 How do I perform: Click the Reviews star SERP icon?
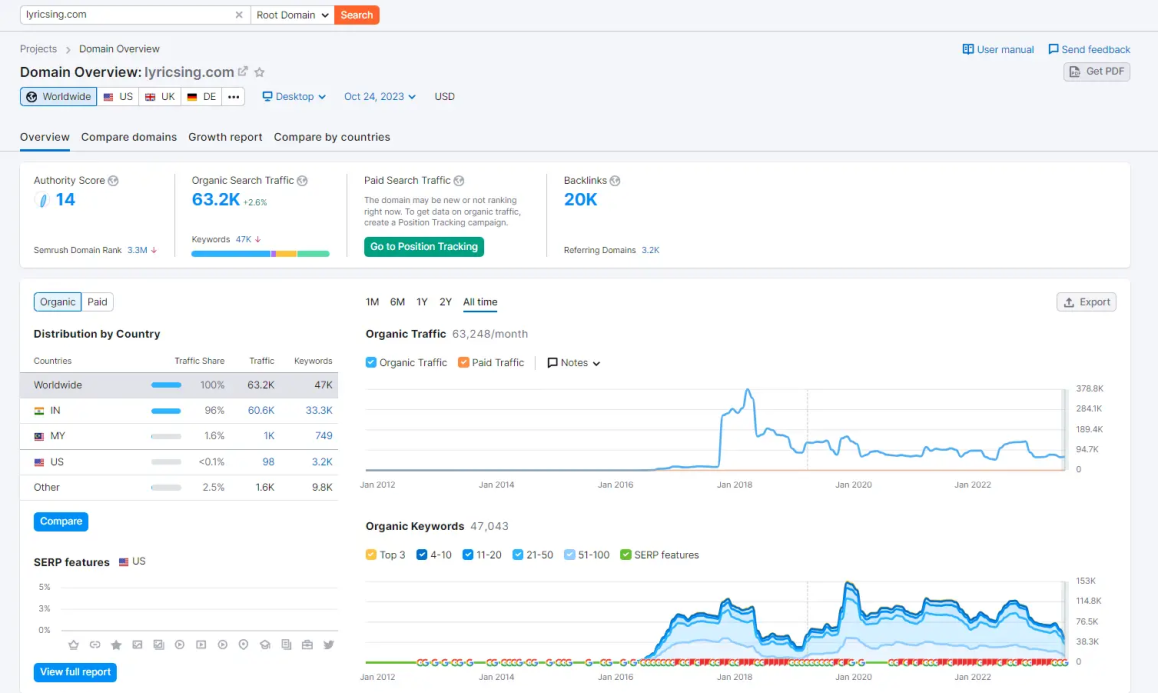116,645
